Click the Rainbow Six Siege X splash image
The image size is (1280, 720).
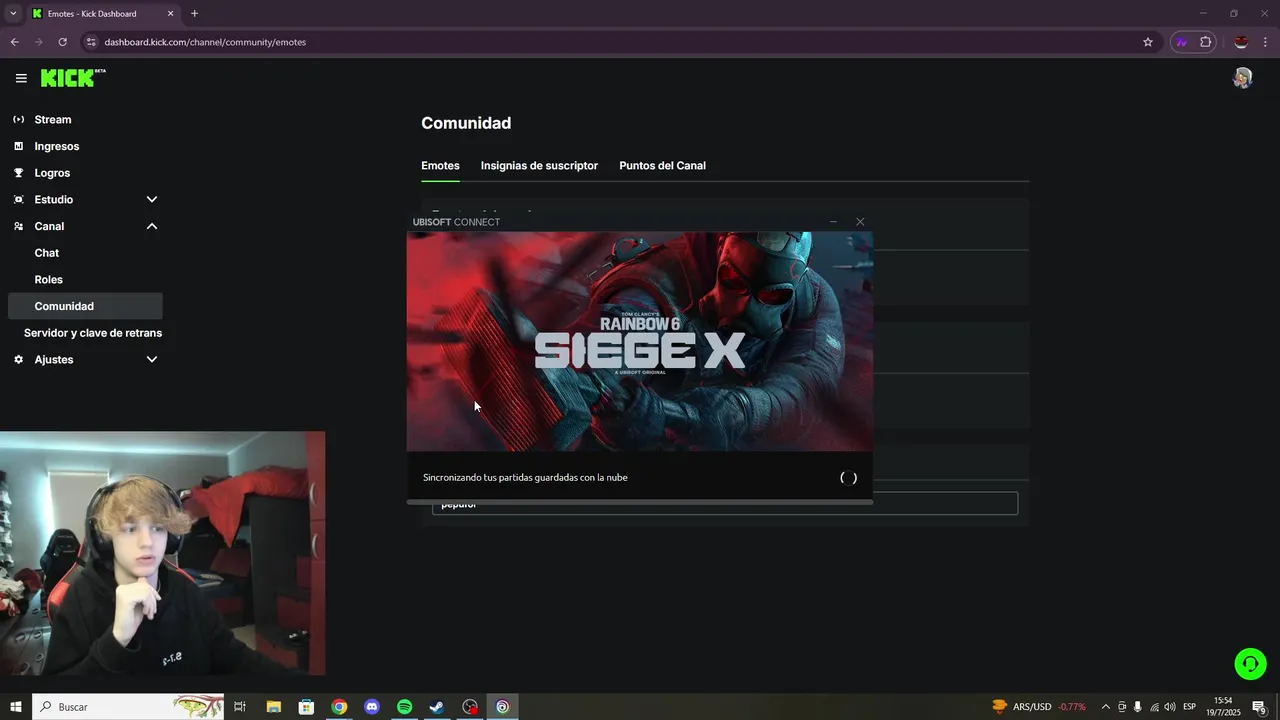click(x=640, y=341)
